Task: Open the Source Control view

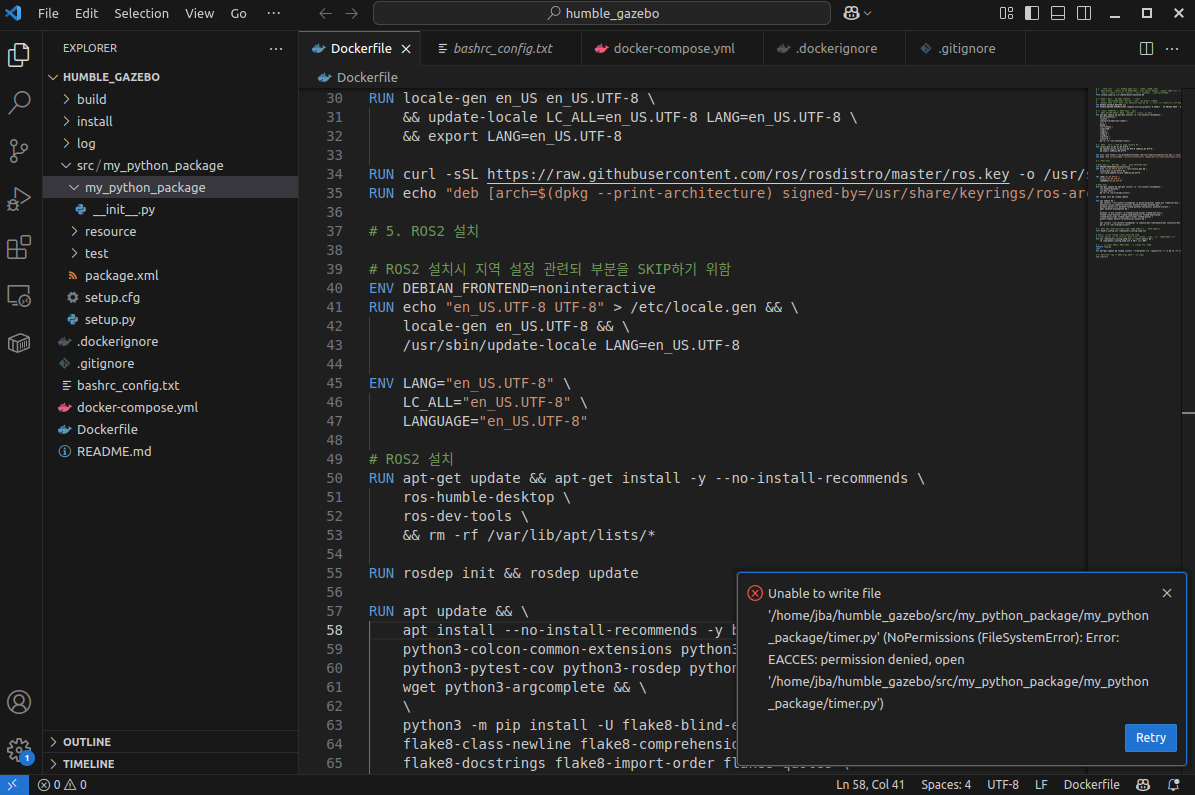Action: [19, 150]
